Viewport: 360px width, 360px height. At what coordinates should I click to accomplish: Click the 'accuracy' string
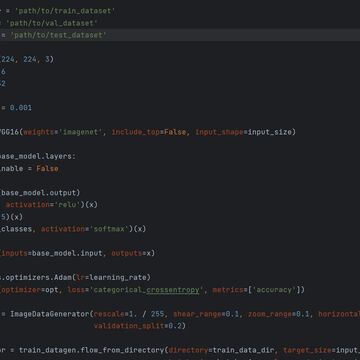[274, 290]
